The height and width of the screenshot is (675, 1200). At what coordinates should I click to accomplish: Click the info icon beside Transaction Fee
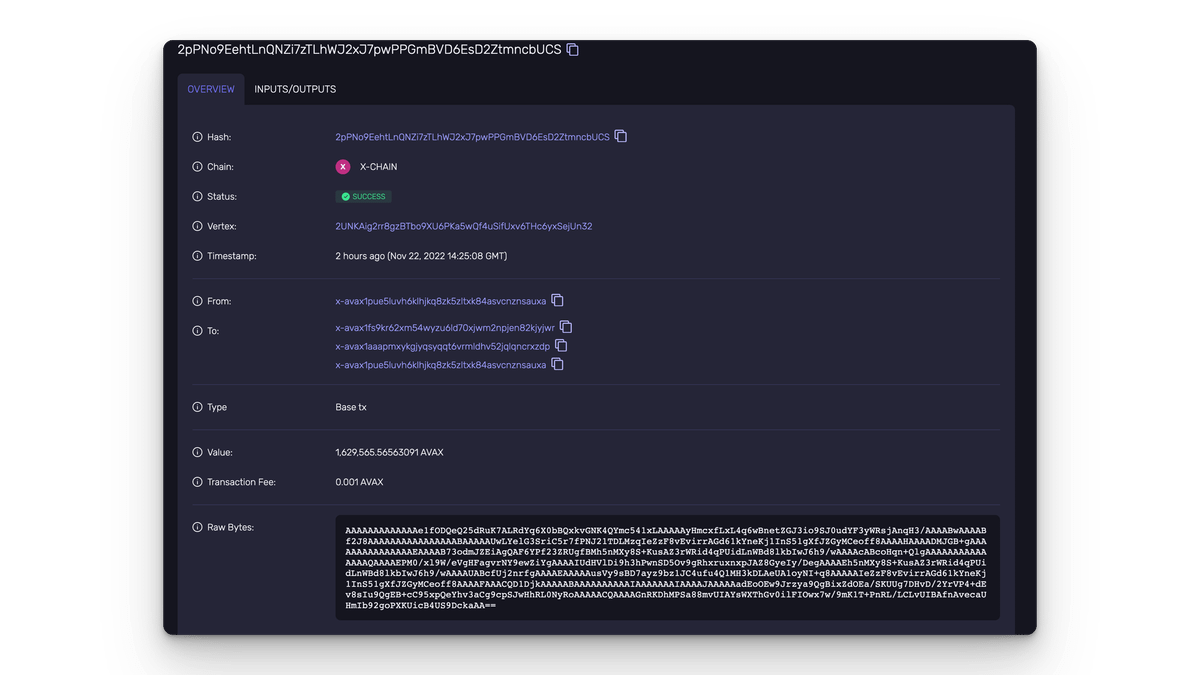pos(197,482)
